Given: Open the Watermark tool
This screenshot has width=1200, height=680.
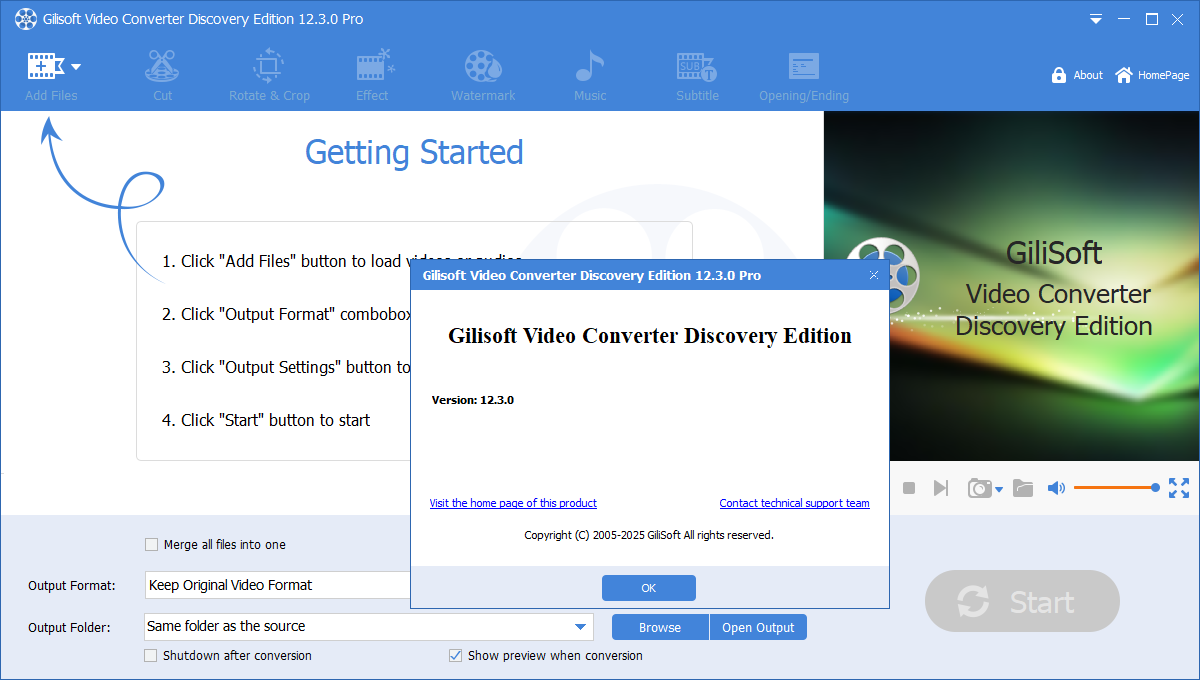Looking at the screenshot, I should pyautogui.click(x=483, y=76).
